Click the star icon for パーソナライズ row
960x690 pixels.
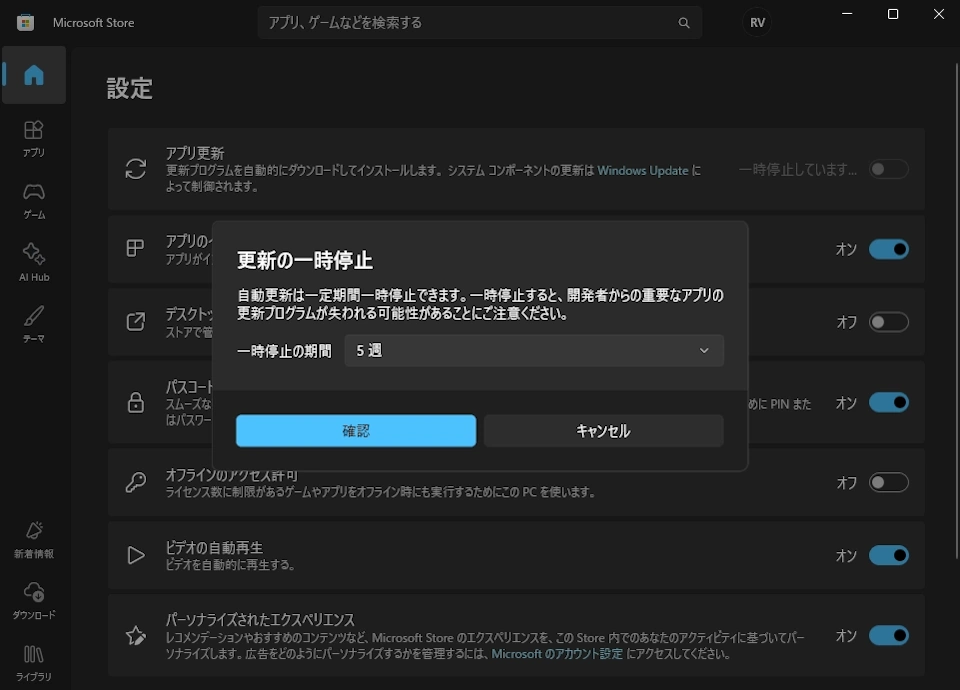pyautogui.click(x=135, y=636)
